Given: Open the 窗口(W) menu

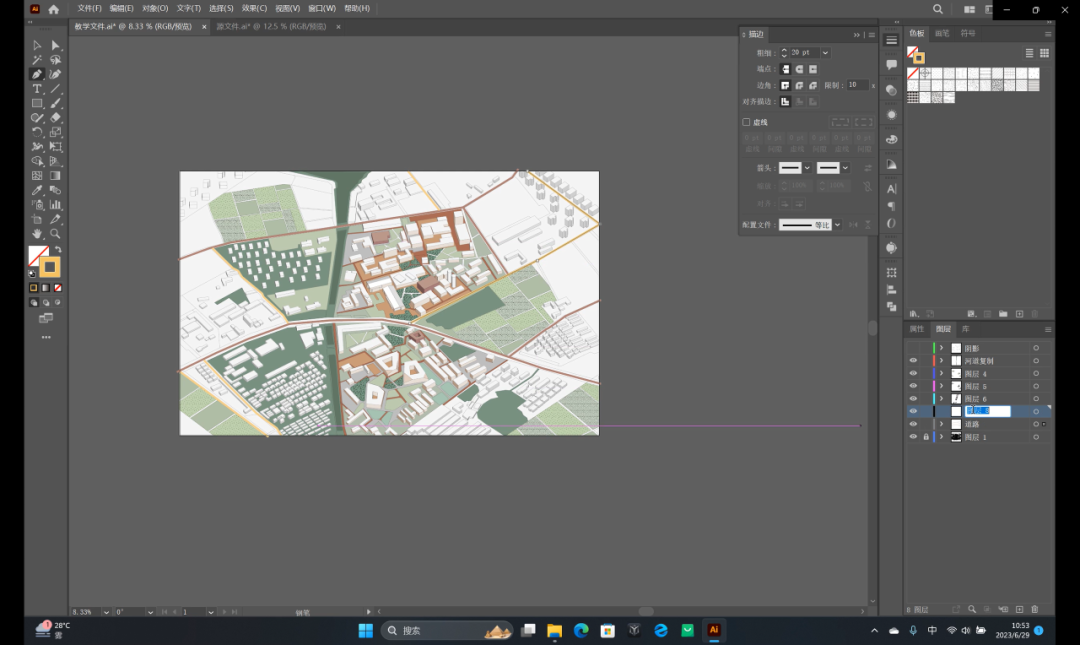Looking at the screenshot, I should coord(322,8).
